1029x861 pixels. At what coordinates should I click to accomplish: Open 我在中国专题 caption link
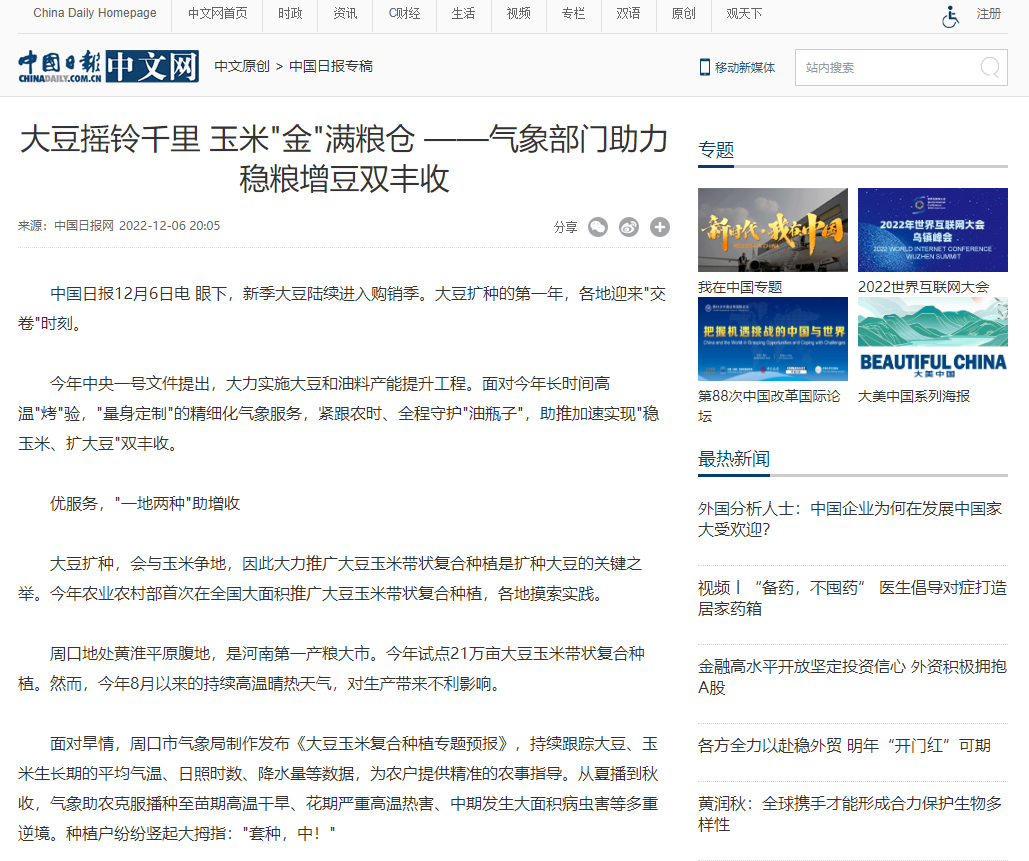(x=740, y=287)
